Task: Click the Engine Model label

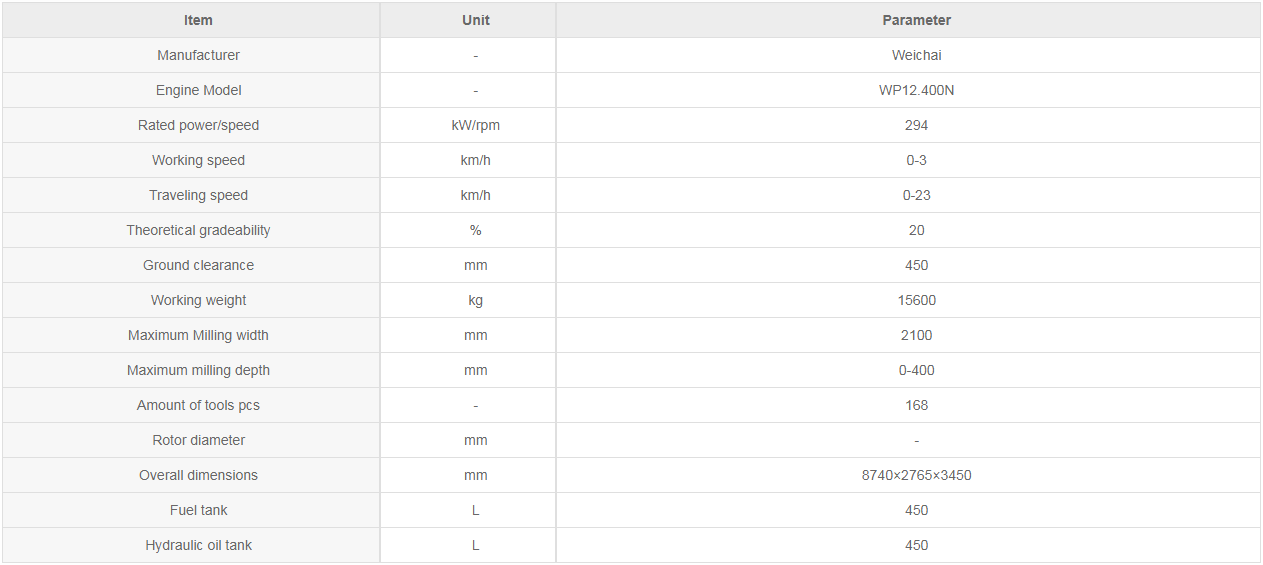Action: (x=198, y=90)
